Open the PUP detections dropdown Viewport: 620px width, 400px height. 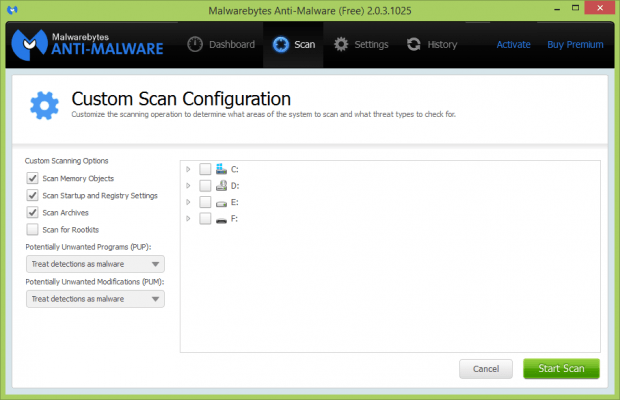95,264
